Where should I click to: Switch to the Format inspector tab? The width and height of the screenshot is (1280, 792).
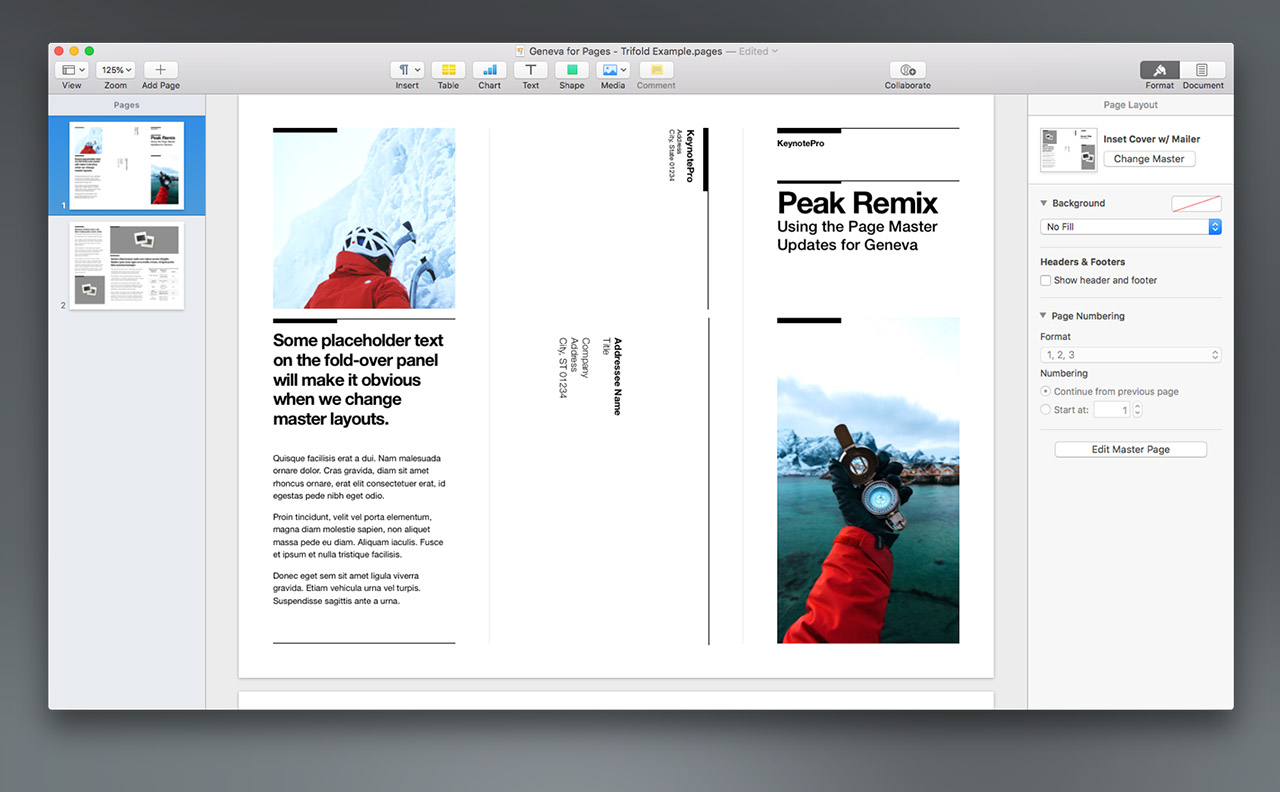pos(1160,70)
